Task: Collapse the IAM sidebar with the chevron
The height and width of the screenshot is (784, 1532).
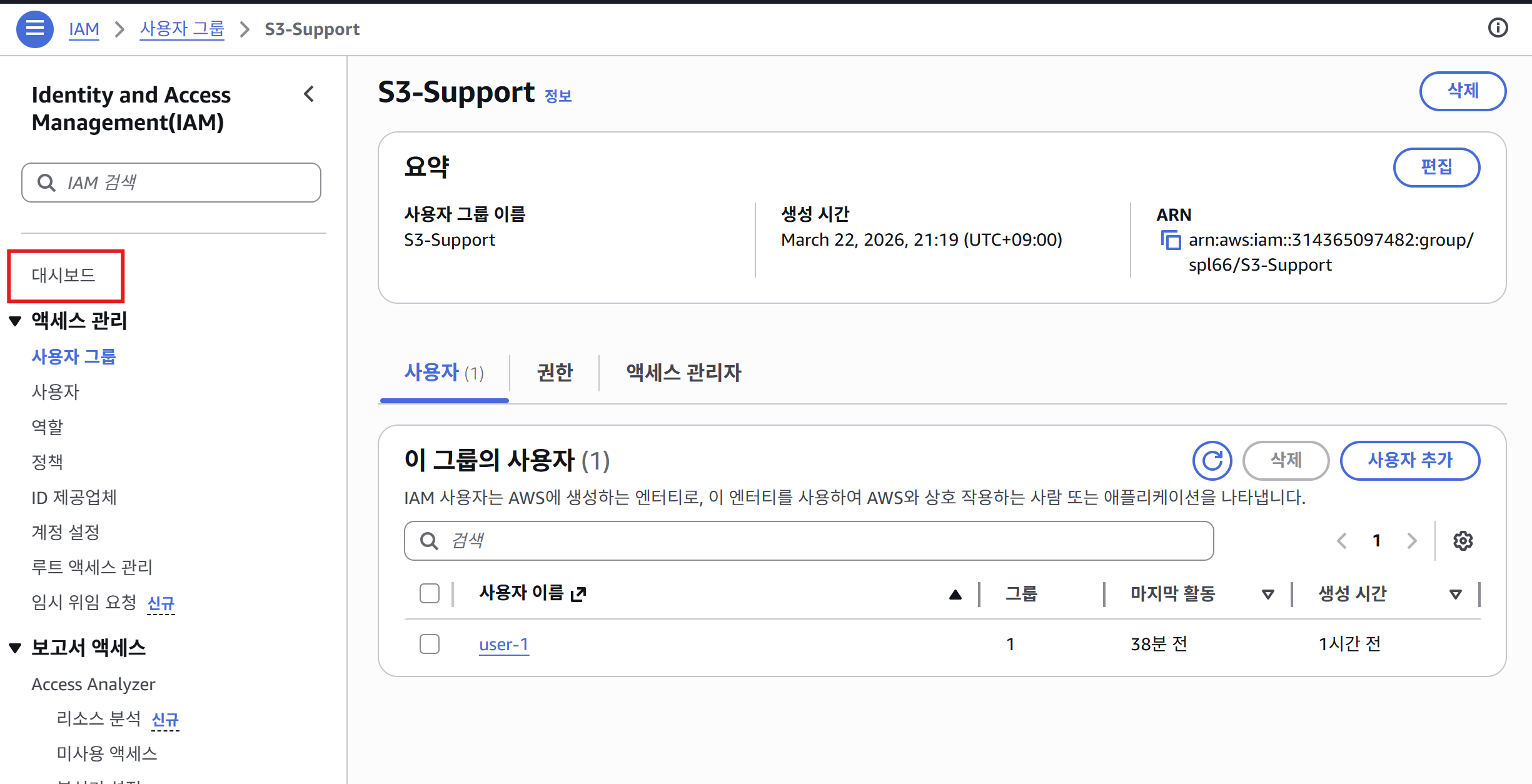Action: point(309,94)
